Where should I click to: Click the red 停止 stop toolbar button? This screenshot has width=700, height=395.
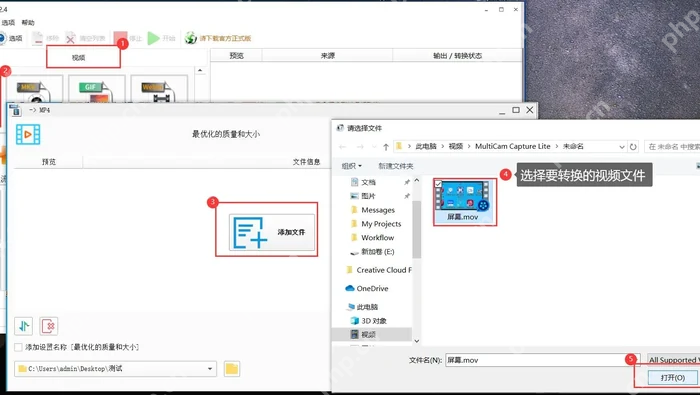click(127, 38)
